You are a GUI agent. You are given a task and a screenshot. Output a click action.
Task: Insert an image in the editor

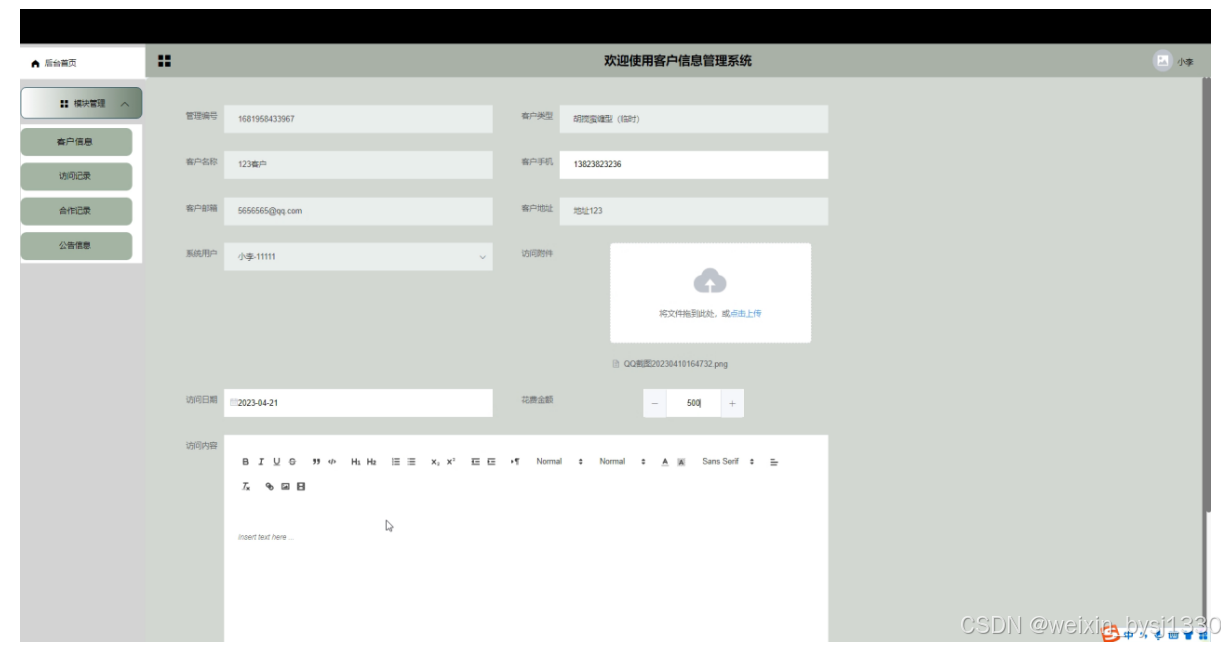(285, 487)
